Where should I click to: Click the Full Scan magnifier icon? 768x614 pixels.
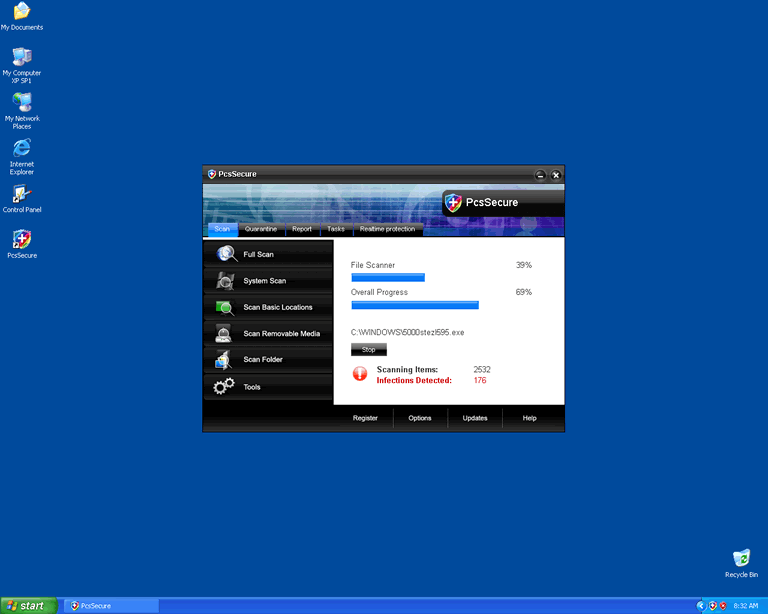pos(226,254)
